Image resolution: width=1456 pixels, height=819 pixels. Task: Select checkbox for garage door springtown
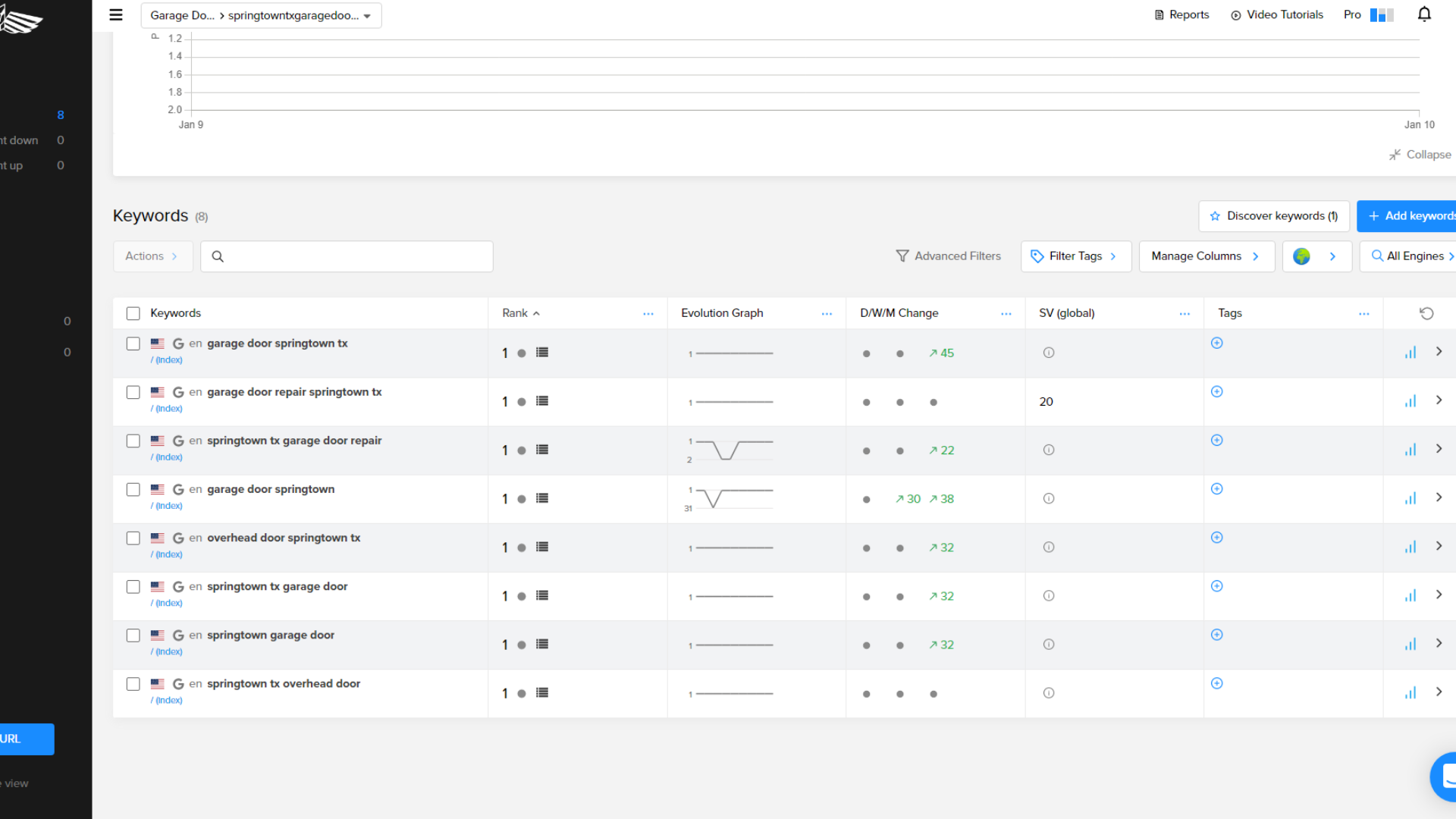pos(133,489)
